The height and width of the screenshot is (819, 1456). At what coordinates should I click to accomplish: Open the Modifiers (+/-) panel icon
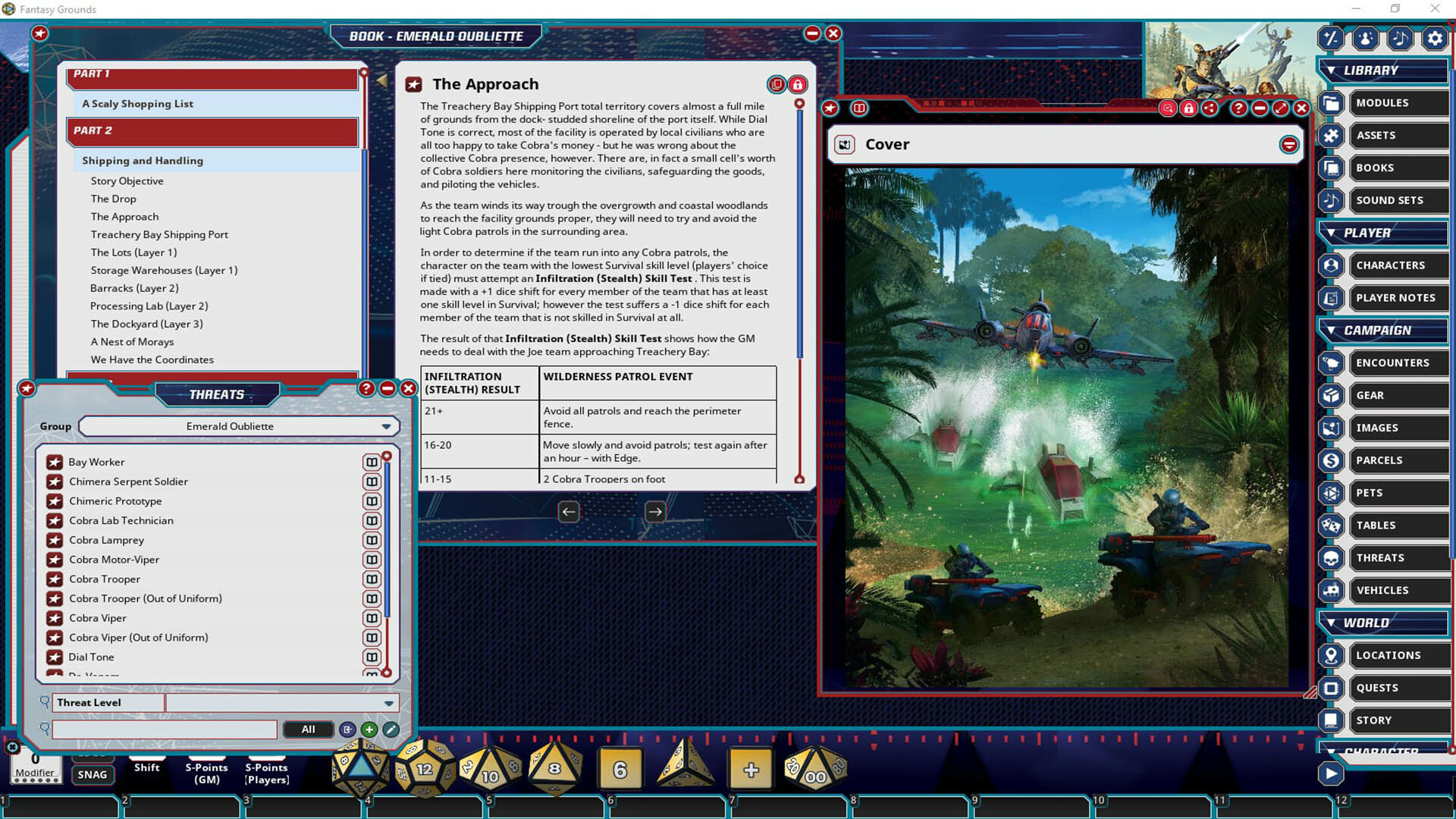[x=1331, y=38]
